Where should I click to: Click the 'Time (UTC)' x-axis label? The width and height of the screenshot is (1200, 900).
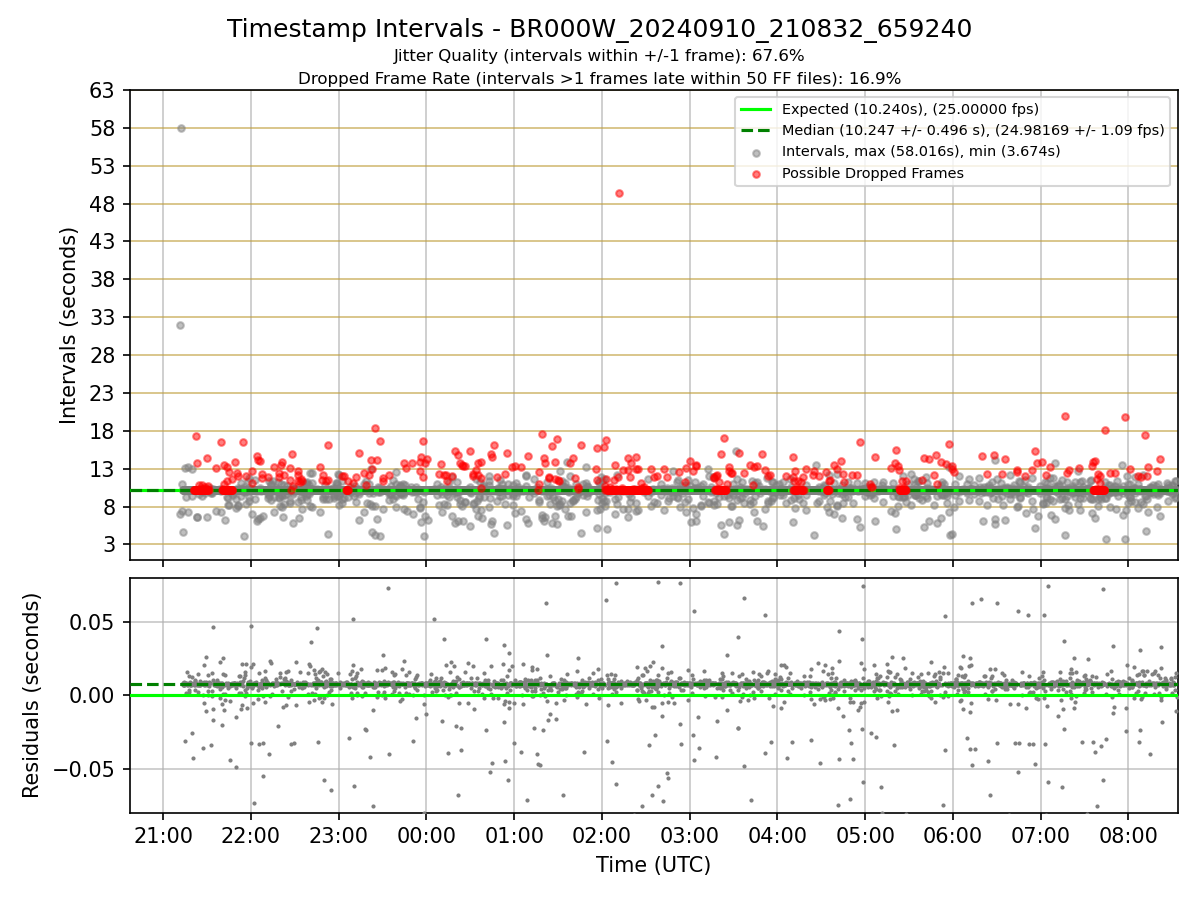point(653,865)
